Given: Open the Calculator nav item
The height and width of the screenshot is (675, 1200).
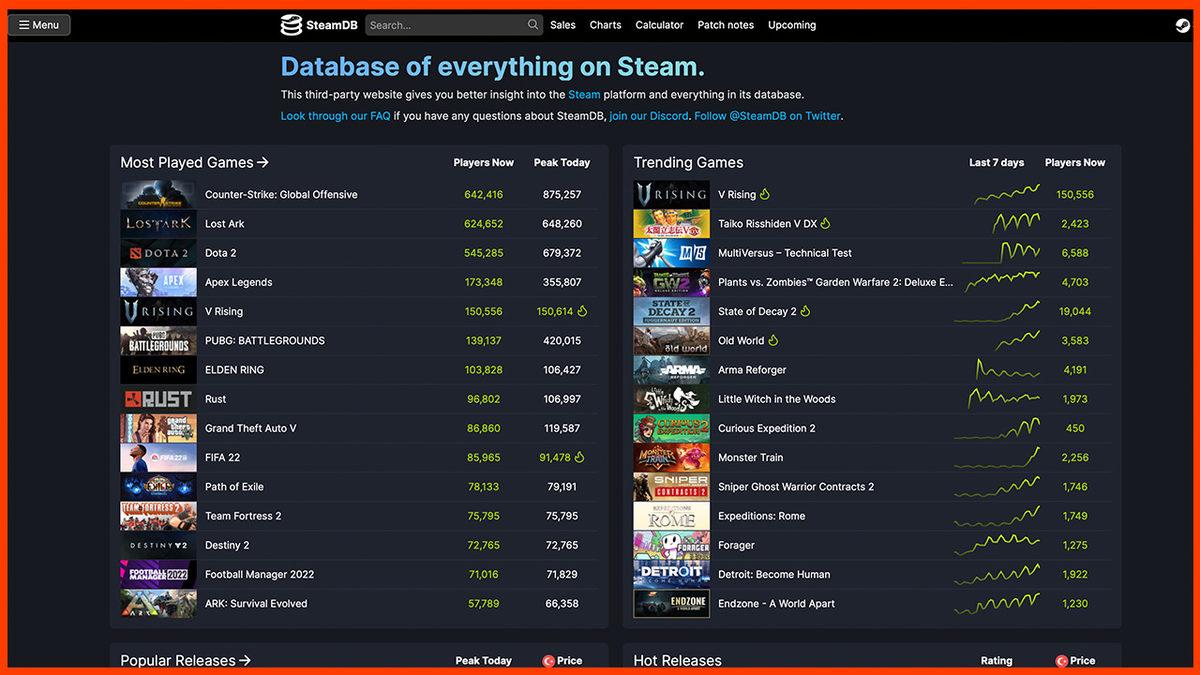Looking at the screenshot, I should pyautogui.click(x=659, y=25).
